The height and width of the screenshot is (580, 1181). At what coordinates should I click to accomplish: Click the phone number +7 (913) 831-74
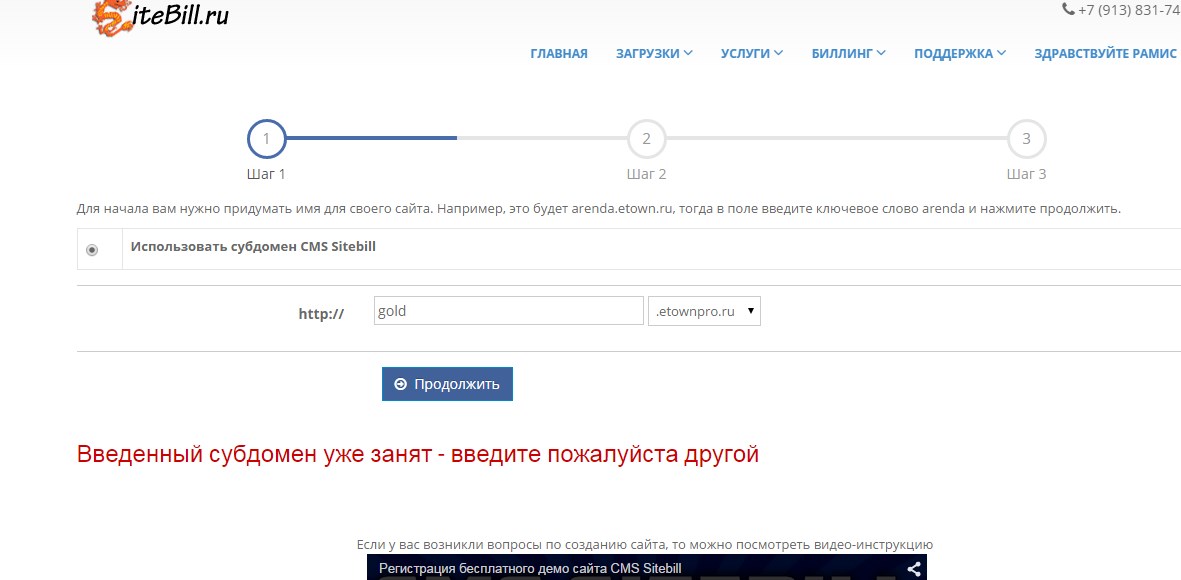tap(1129, 11)
